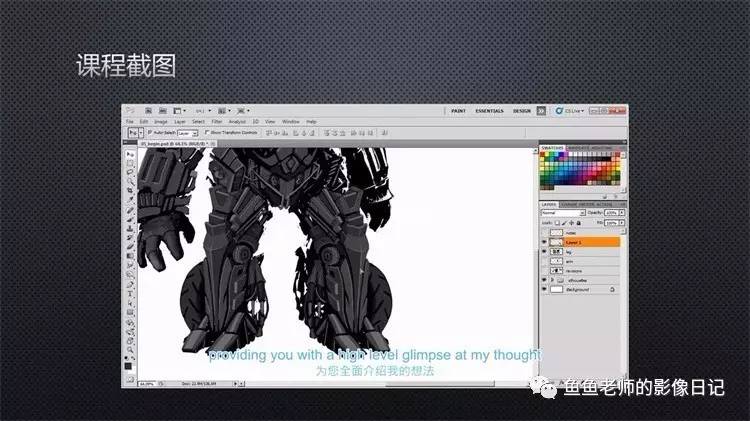Image resolution: width=750 pixels, height=421 pixels.
Task: Open the layer blend mode Normal dropdown
Action: (563, 212)
